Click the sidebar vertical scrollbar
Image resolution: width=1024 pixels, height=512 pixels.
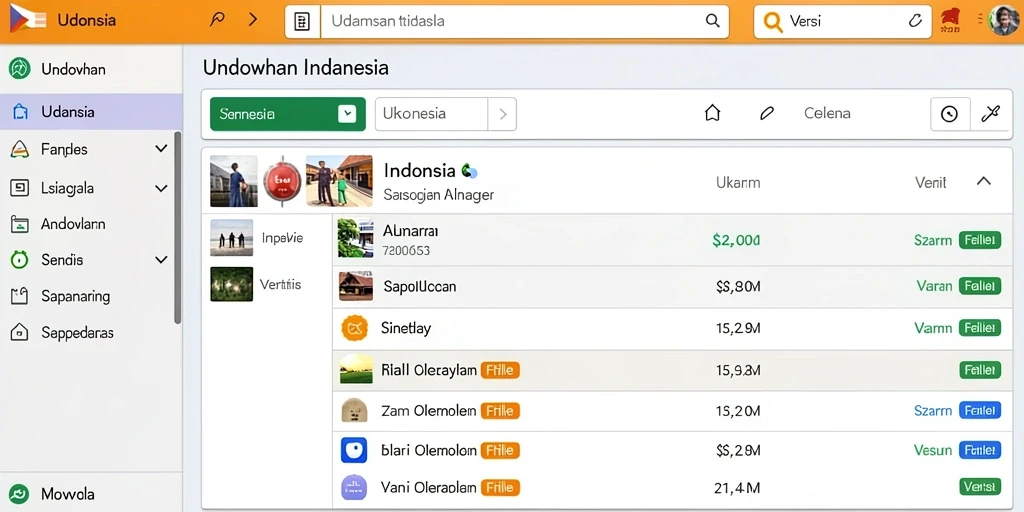tap(177, 227)
